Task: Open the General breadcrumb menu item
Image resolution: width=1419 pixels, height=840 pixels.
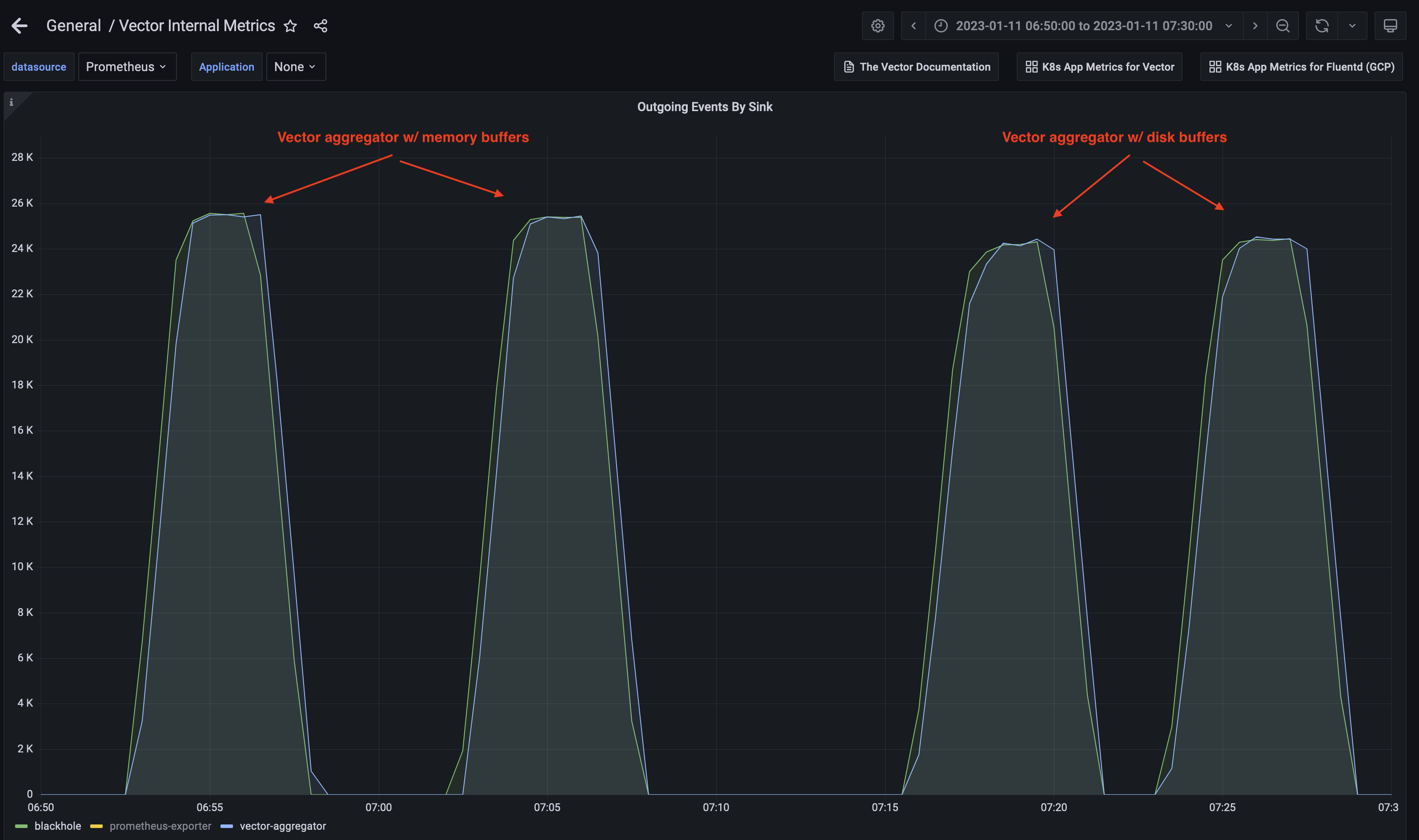Action: [x=74, y=25]
